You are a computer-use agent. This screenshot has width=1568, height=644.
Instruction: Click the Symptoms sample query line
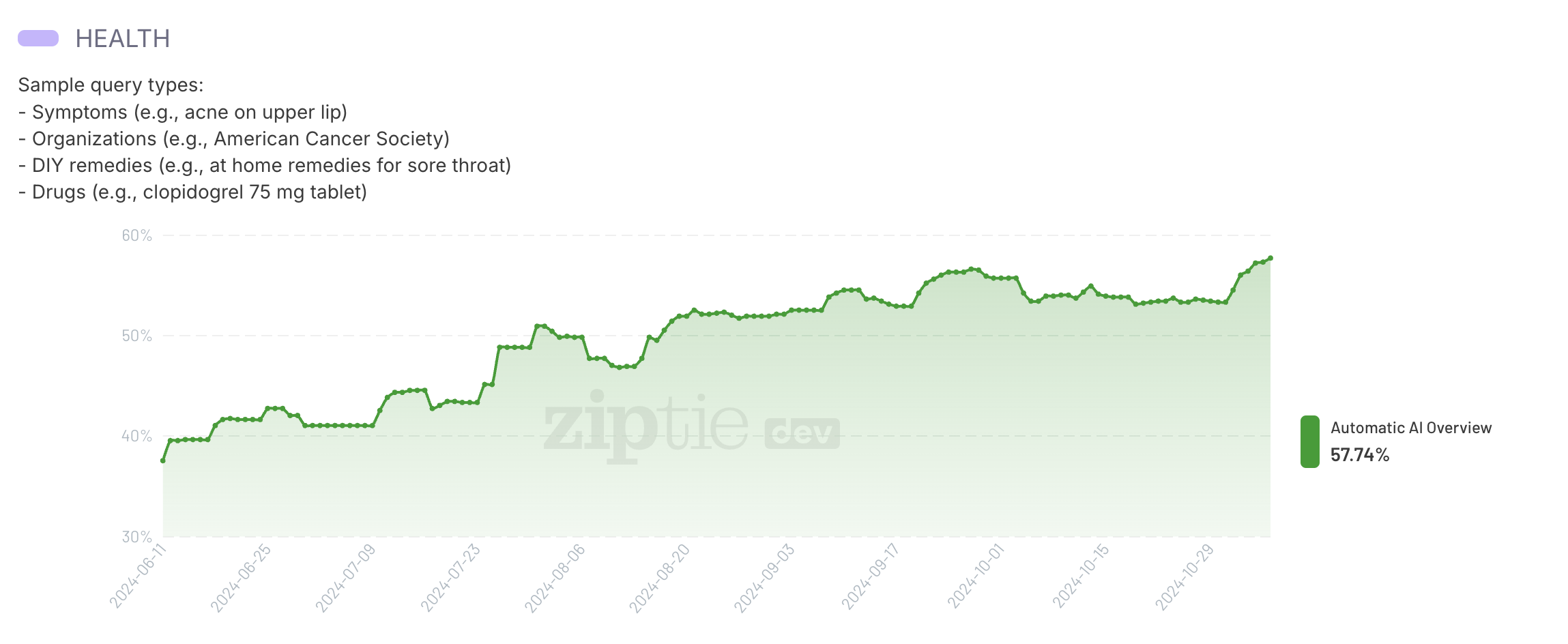tap(183, 112)
